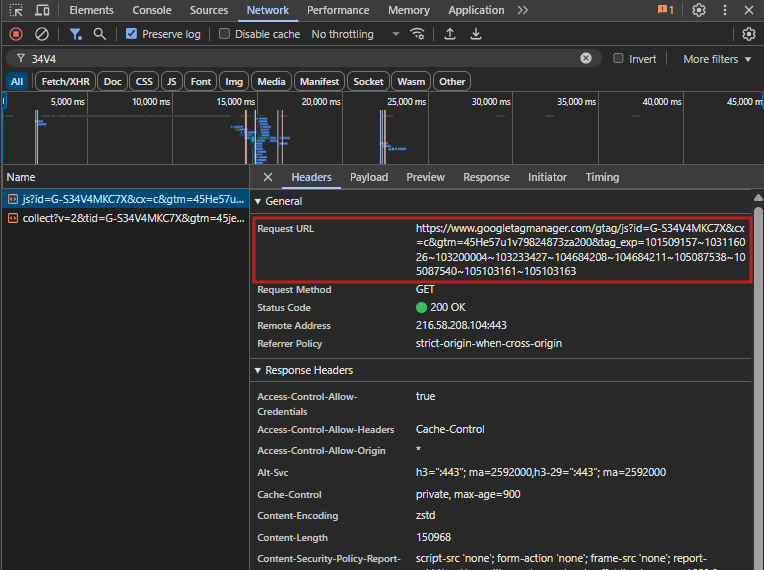
Task: Open the Console panel tab
Action: pyautogui.click(x=152, y=10)
